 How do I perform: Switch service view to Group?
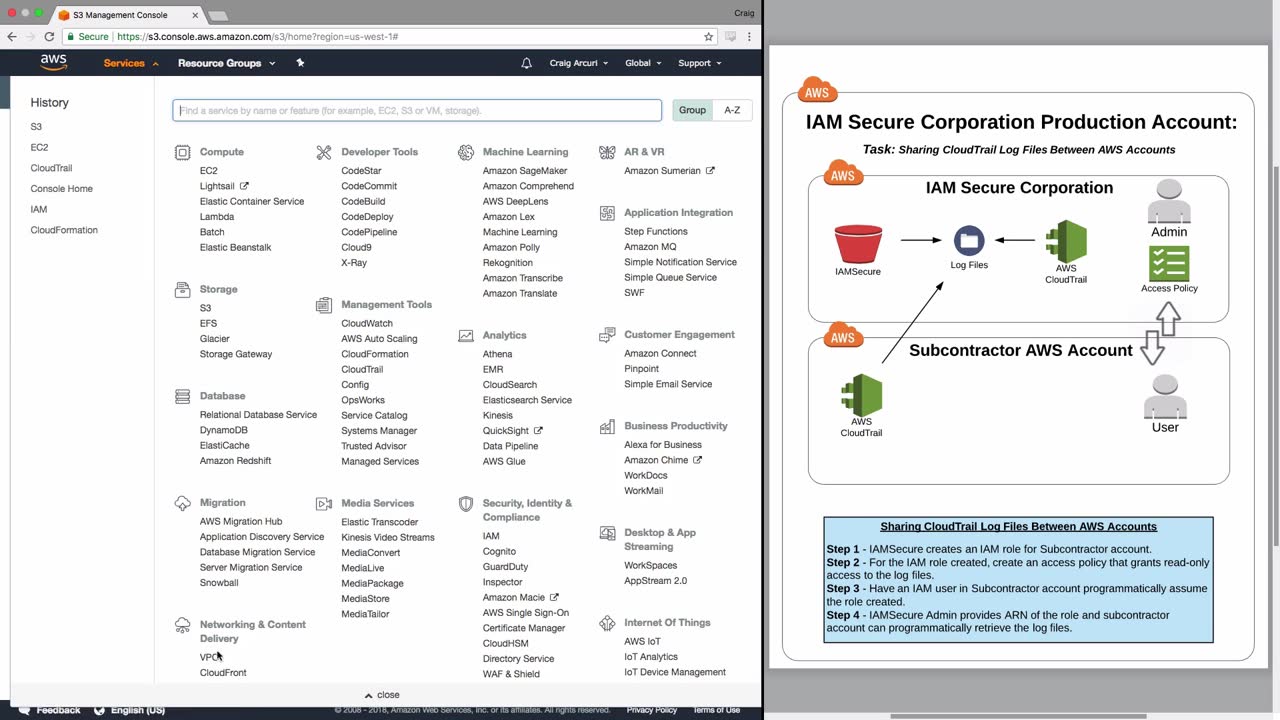692,110
